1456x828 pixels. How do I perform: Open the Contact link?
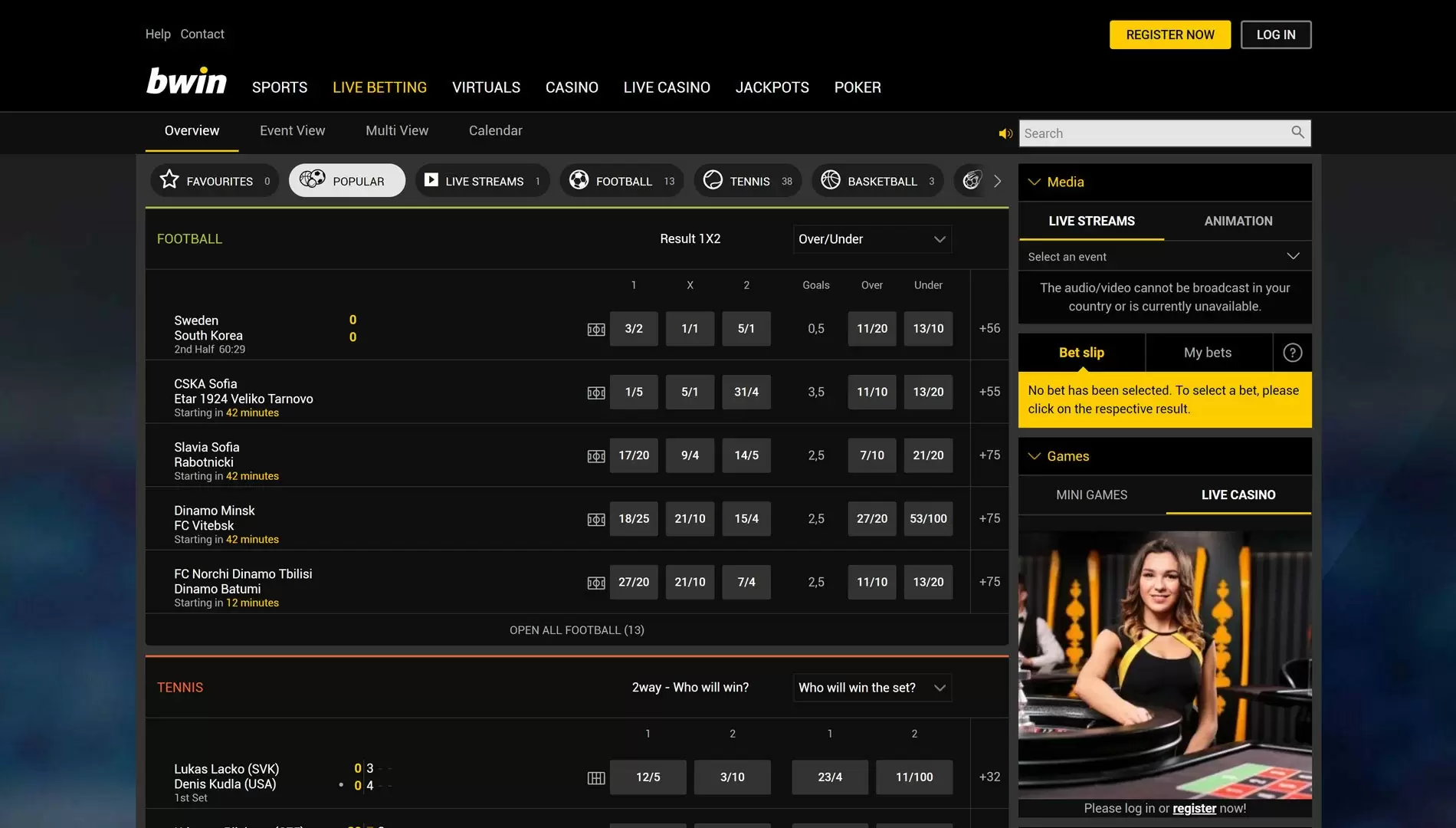click(x=202, y=34)
